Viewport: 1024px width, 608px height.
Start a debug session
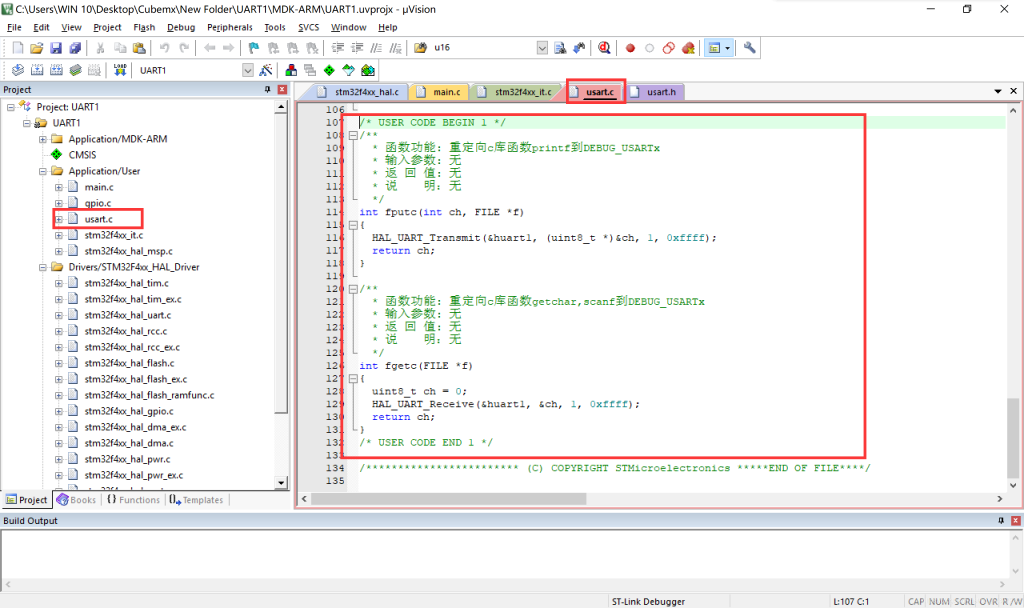(604, 47)
